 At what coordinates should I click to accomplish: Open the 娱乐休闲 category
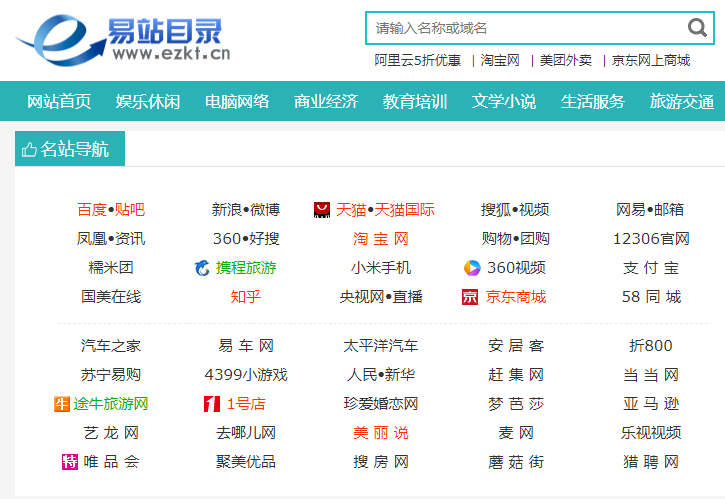[148, 101]
